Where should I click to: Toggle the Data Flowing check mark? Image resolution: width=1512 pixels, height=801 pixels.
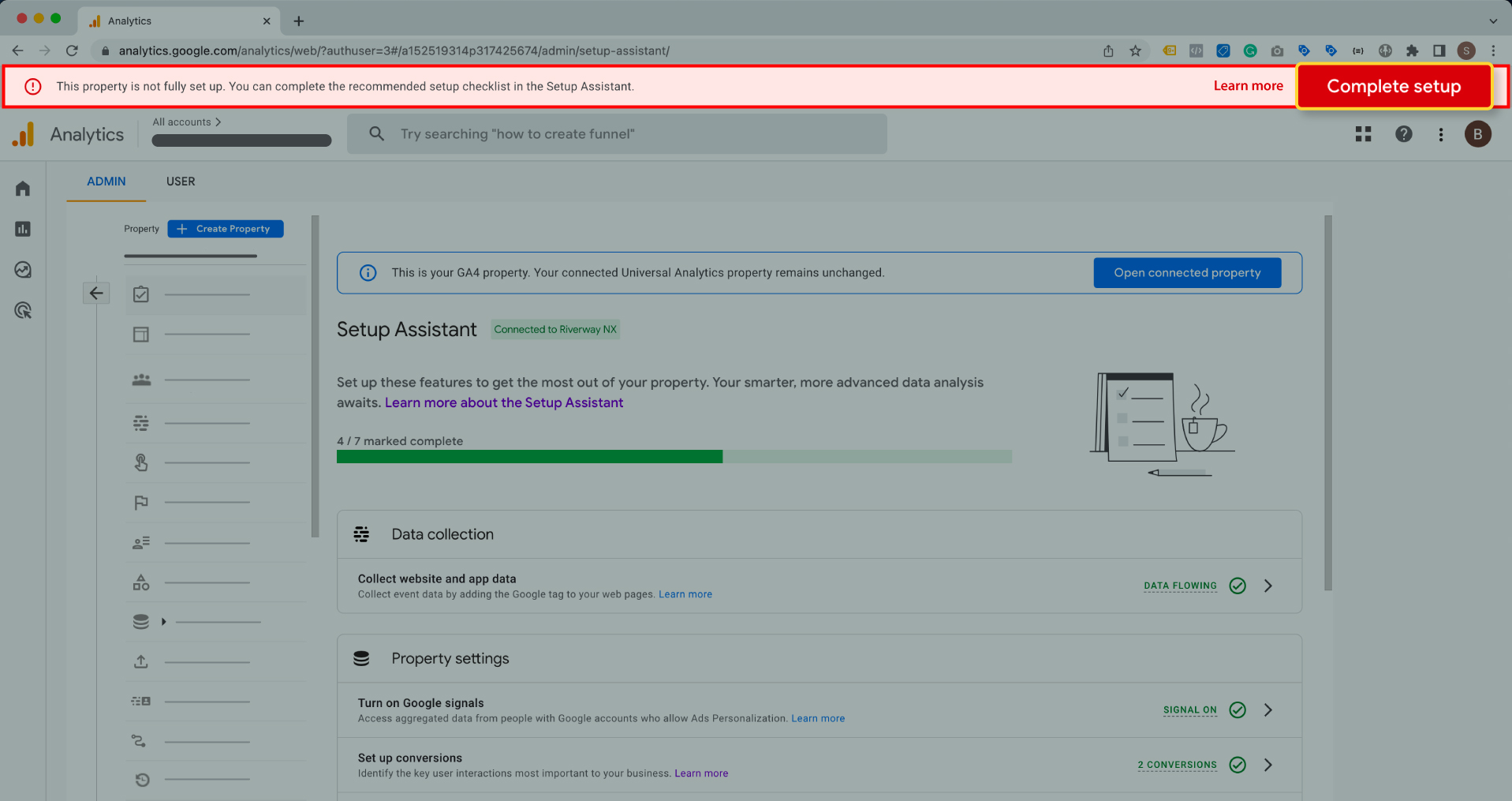(x=1238, y=586)
